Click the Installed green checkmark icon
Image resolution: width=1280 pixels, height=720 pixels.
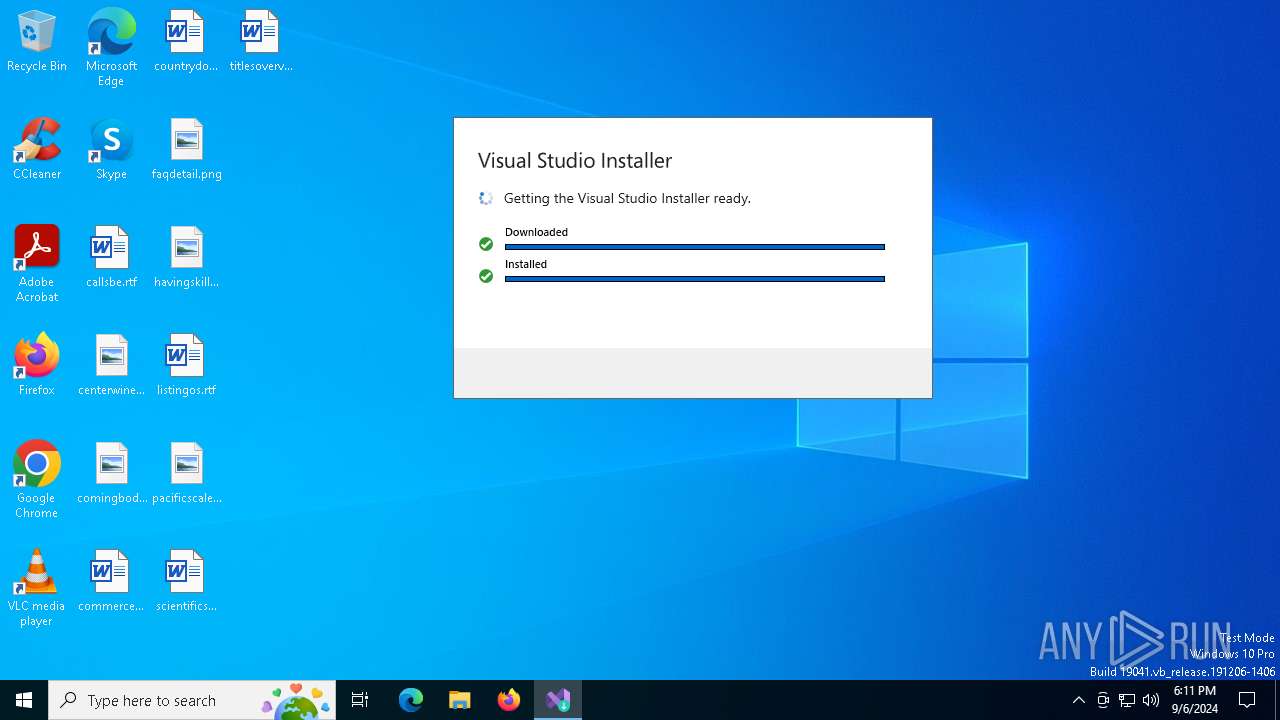pyautogui.click(x=486, y=276)
